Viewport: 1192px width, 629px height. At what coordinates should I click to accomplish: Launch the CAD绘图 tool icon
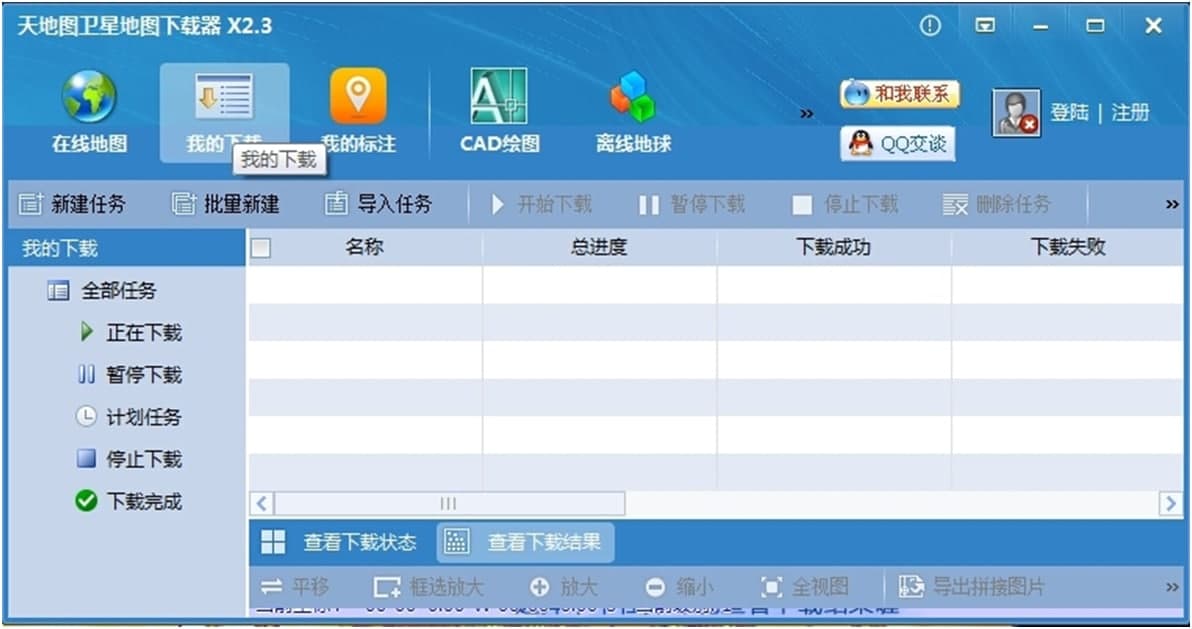click(499, 96)
